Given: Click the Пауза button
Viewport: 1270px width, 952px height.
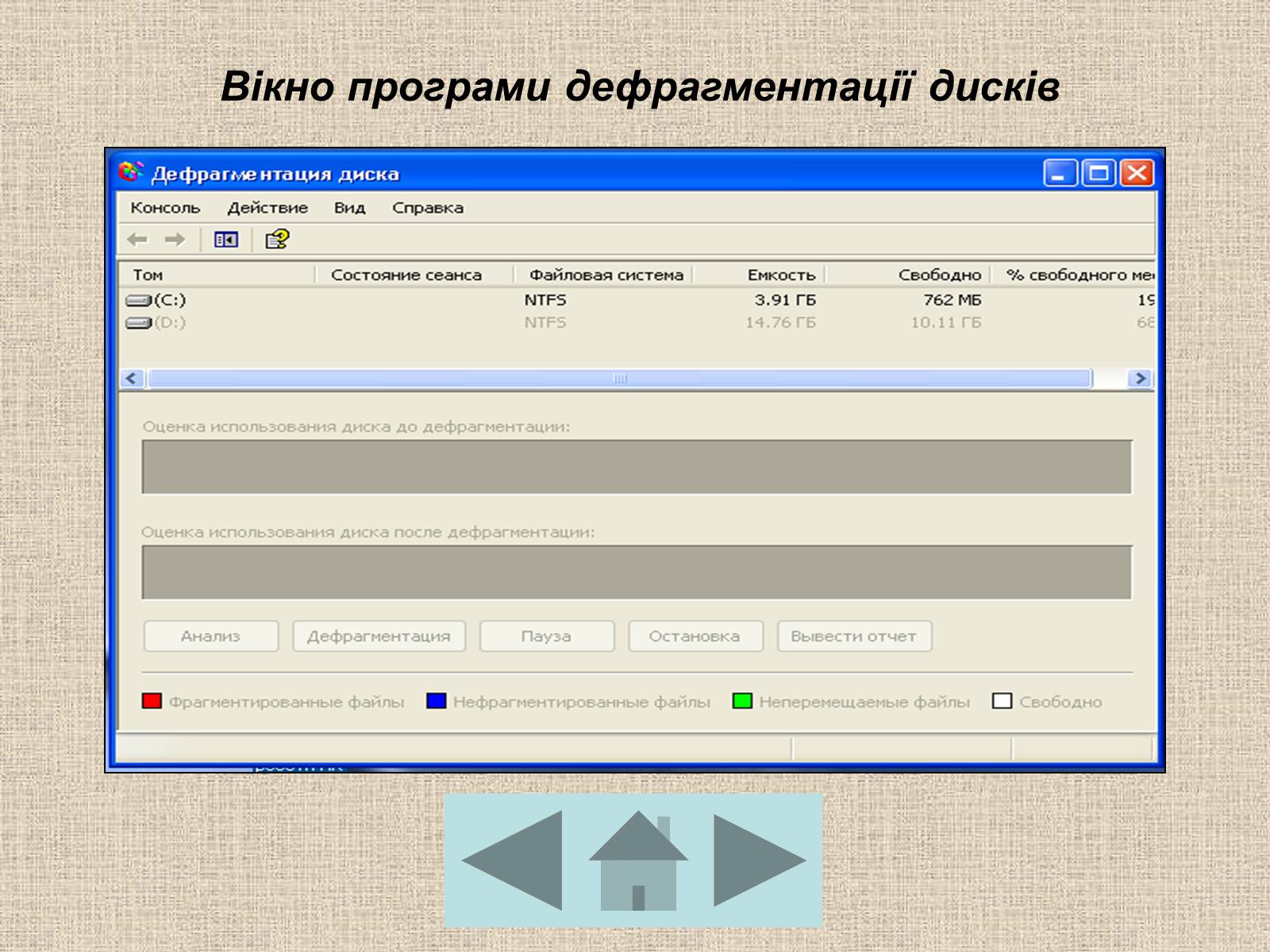Looking at the screenshot, I should (x=547, y=636).
